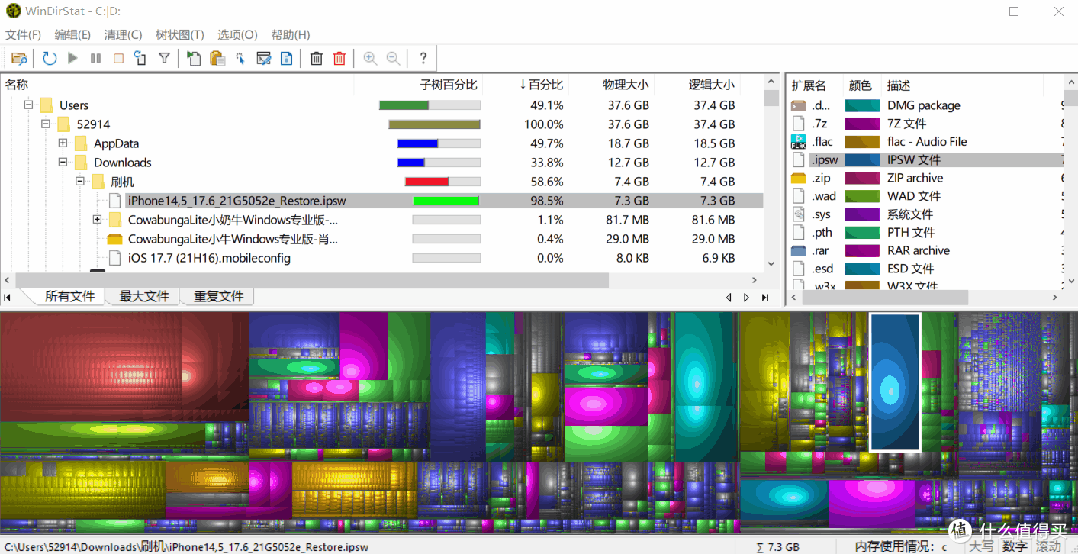Viewport: 1078px width, 554px height.
Task: Click the .flac file type icon
Action: [798, 142]
